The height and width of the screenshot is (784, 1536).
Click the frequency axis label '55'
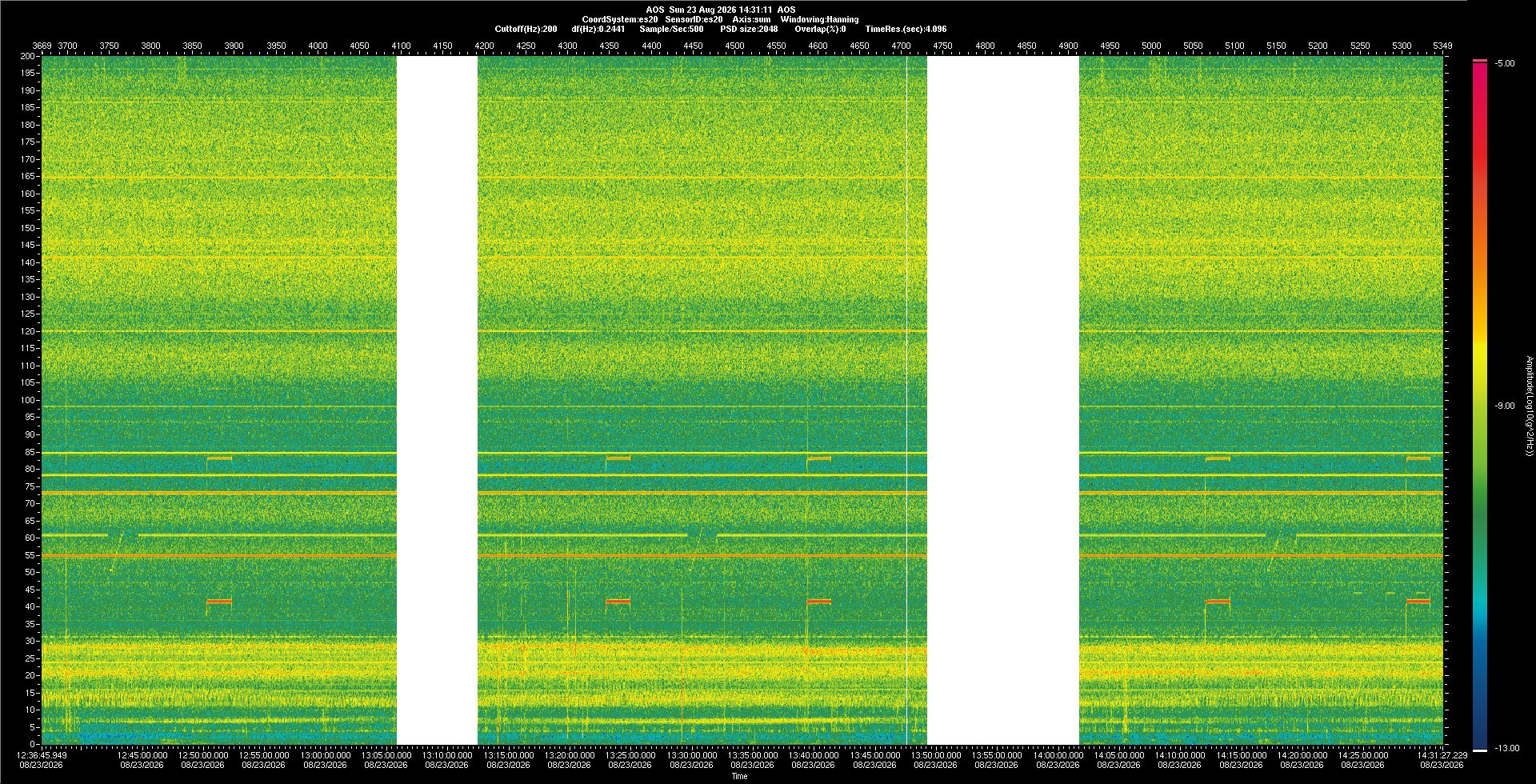(30, 555)
